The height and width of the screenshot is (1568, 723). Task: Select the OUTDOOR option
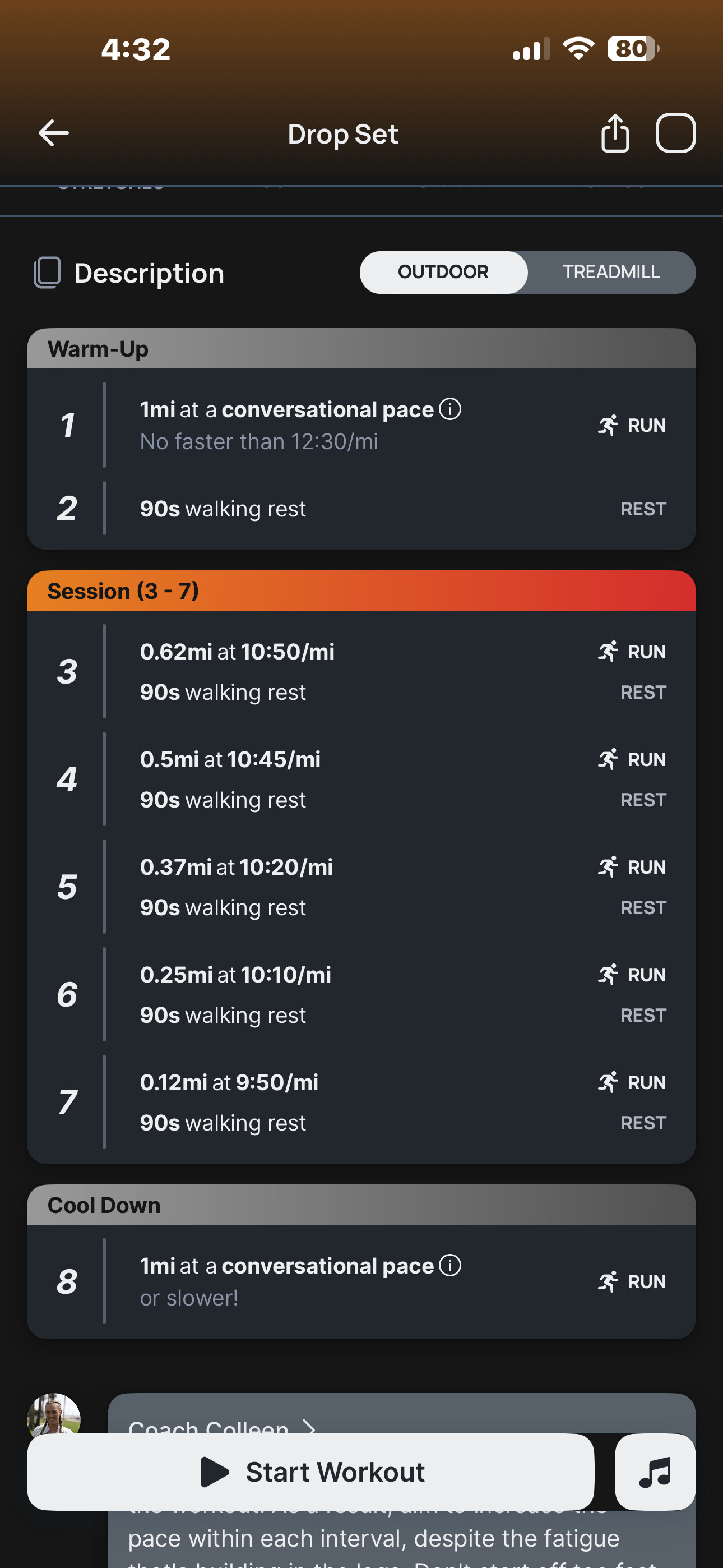(443, 272)
